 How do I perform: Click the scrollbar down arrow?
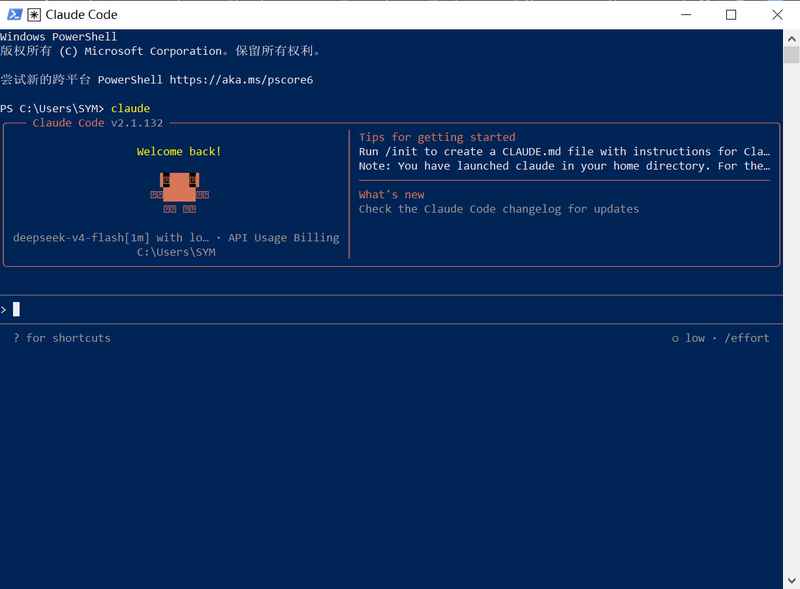791,580
